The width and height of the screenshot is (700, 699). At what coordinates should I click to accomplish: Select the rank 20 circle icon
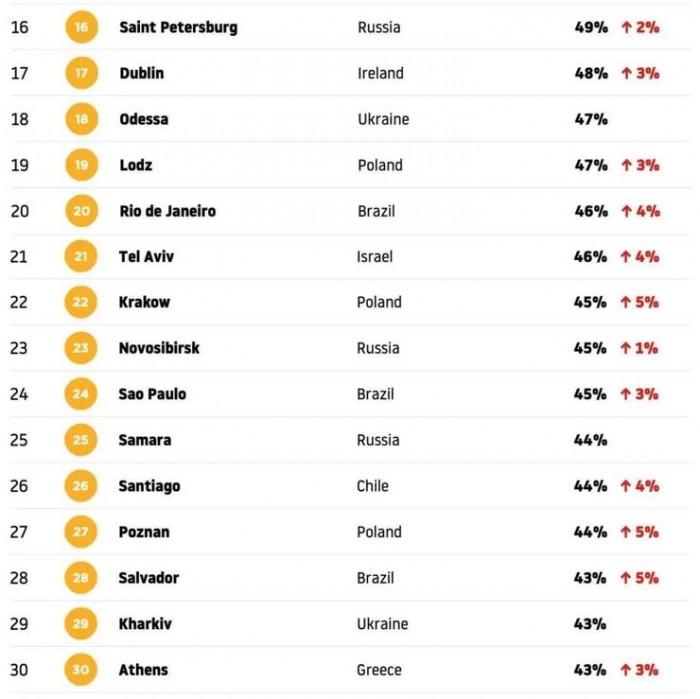(x=81, y=211)
